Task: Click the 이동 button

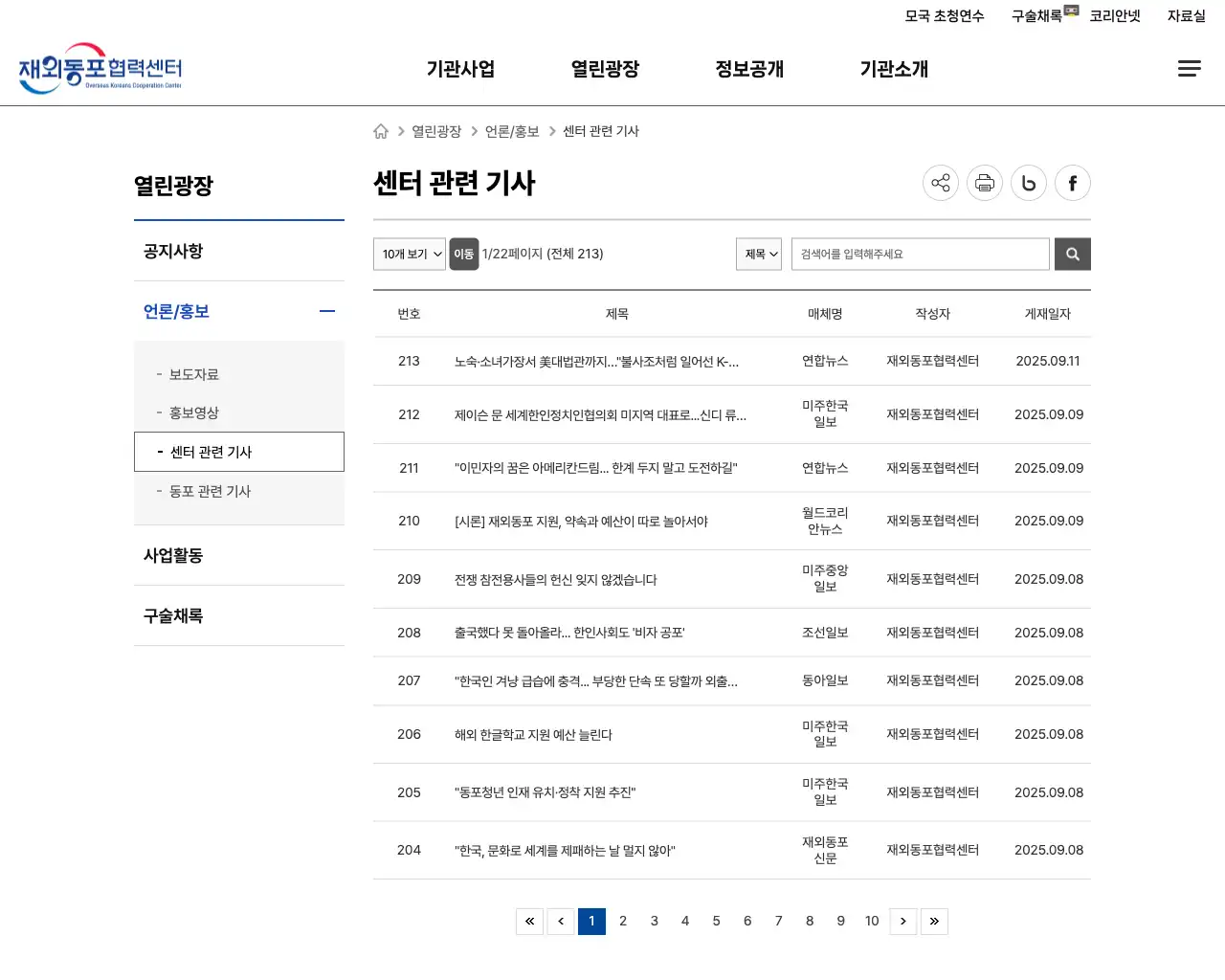Action: 464,254
